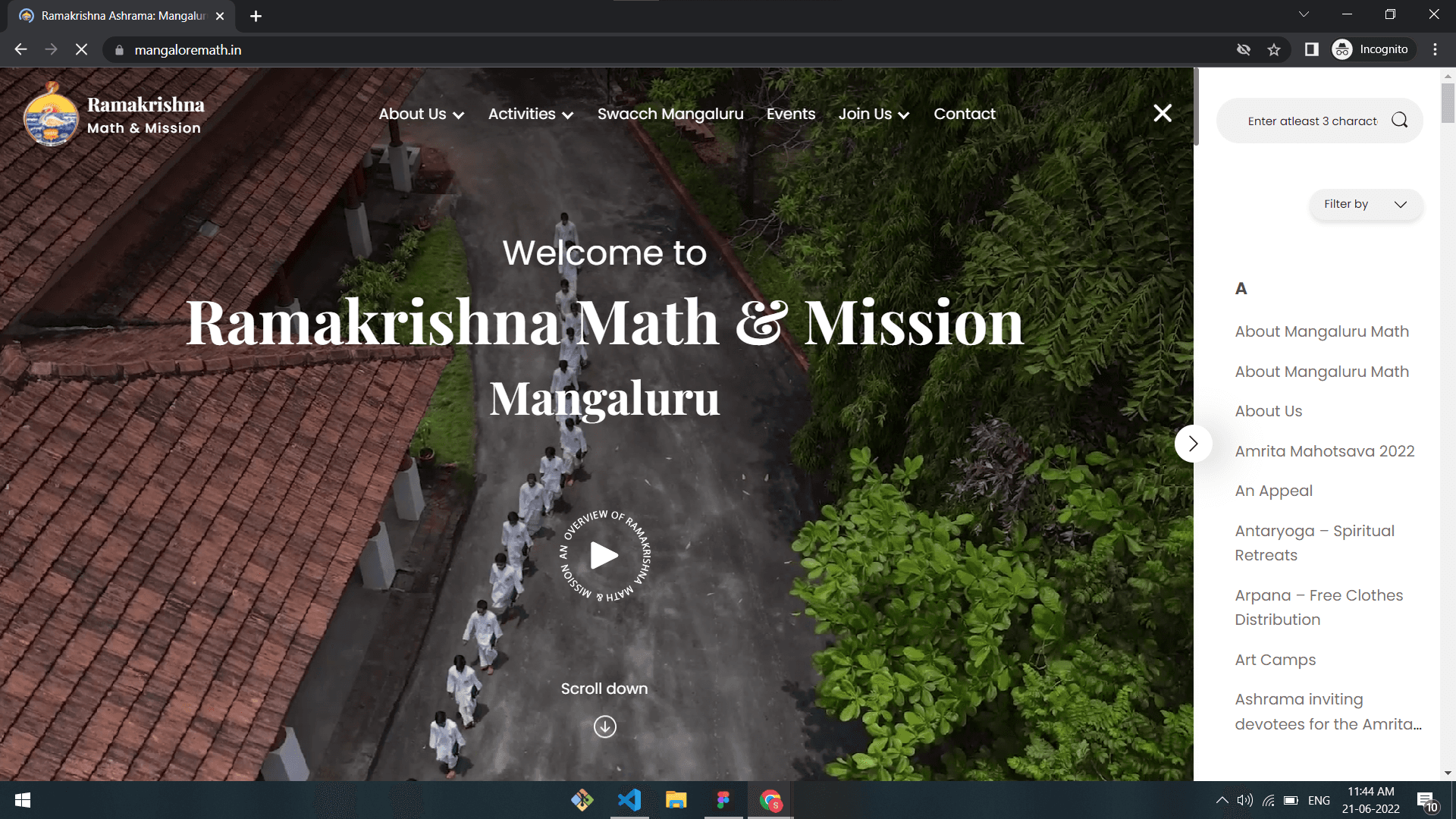Screen dimensions: 1456x819
Task: Bookmark this page with the star
Action: point(1274,49)
